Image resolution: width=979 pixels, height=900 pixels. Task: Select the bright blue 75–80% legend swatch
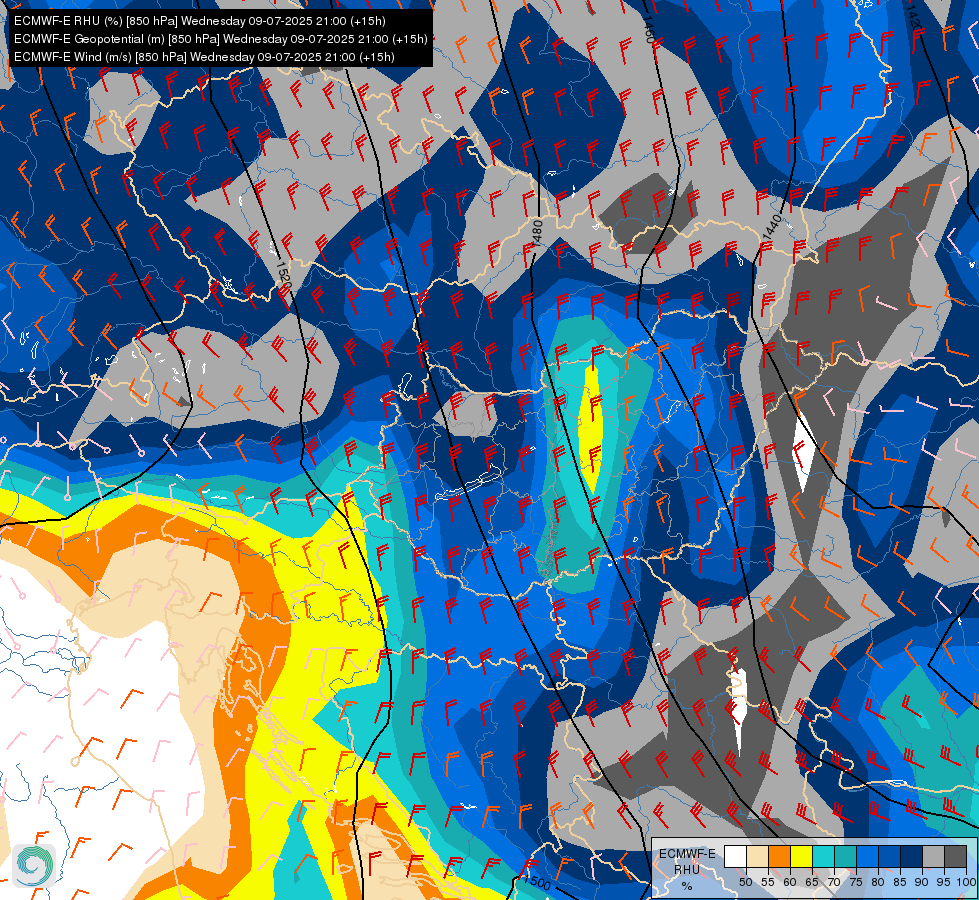[868, 856]
